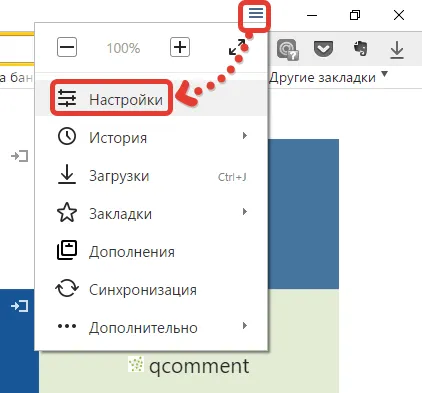The image size is (422, 393).
Task: Open Закладки menu entry
Action: point(152,213)
